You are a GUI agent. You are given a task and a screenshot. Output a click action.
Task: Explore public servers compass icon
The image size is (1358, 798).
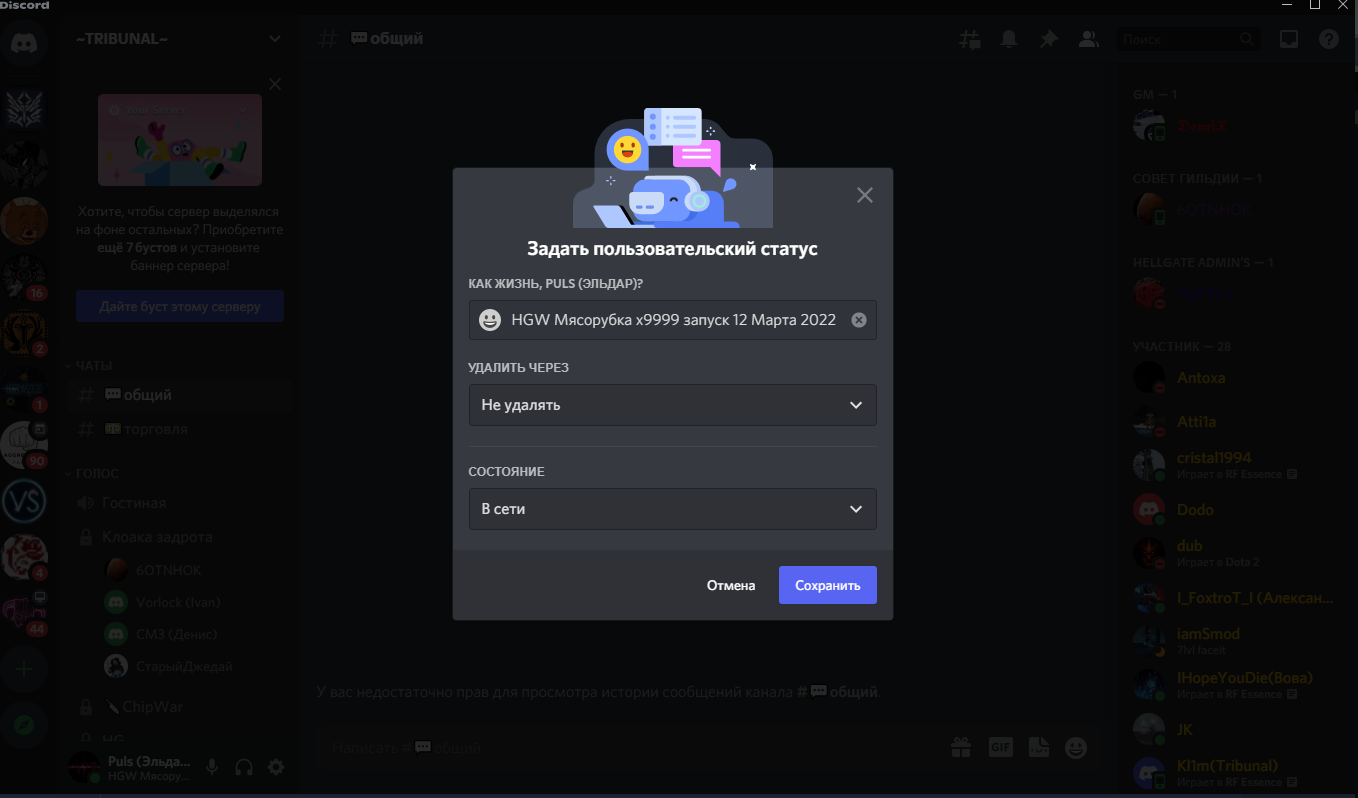pos(24,726)
